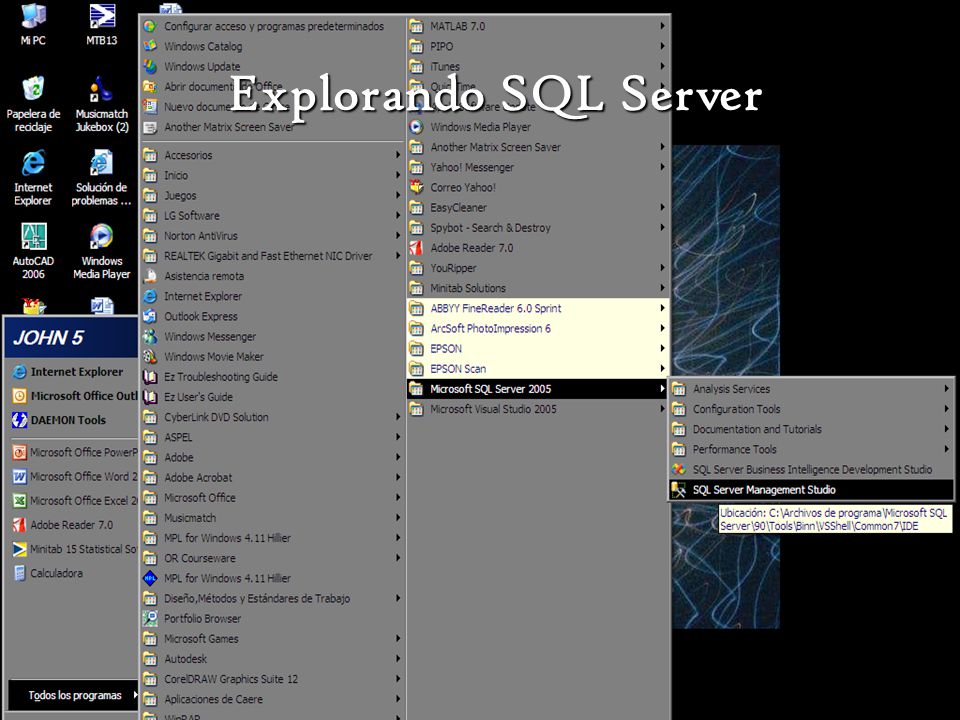Expand the MATLAB 7.0 submenu arrow
The height and width of the screenshot is (720, 960).
[x=662, y=26]
